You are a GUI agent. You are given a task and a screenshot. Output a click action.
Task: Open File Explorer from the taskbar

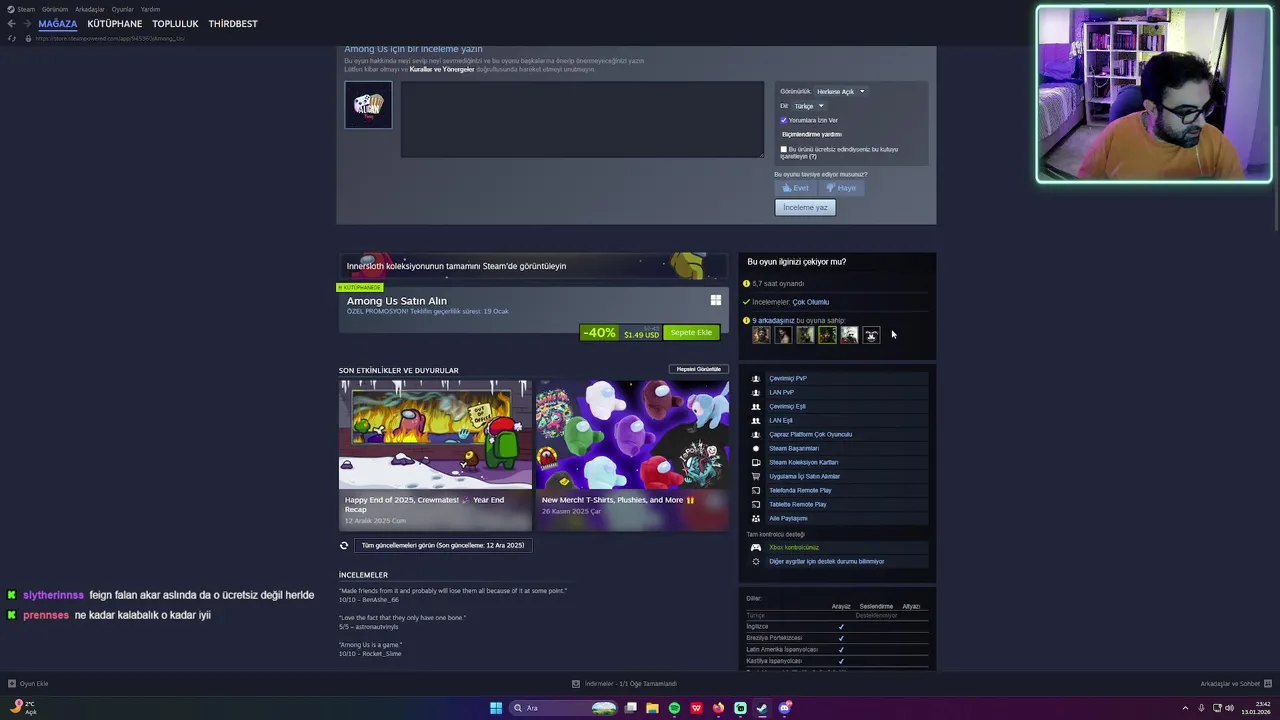[652, 708]
